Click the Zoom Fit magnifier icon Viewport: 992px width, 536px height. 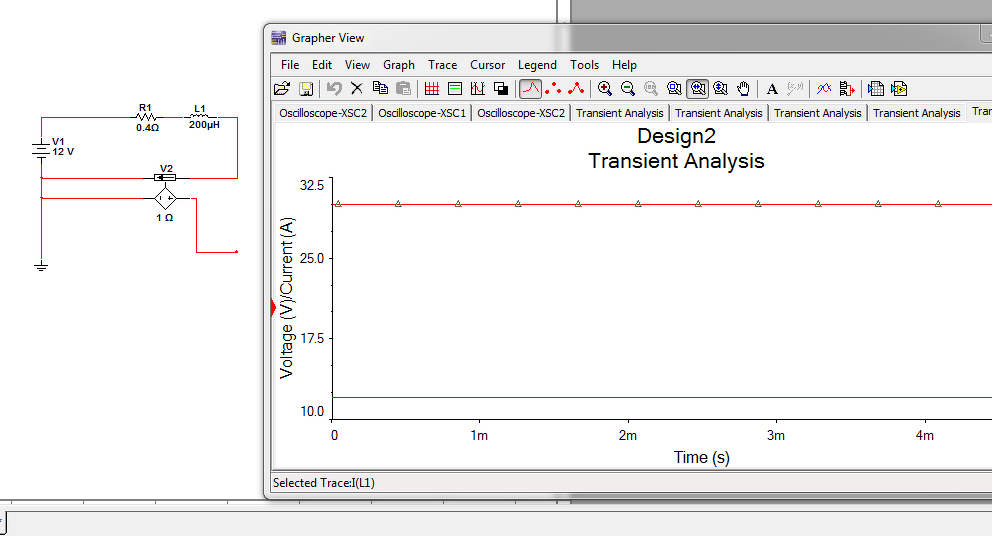point(674,89)
